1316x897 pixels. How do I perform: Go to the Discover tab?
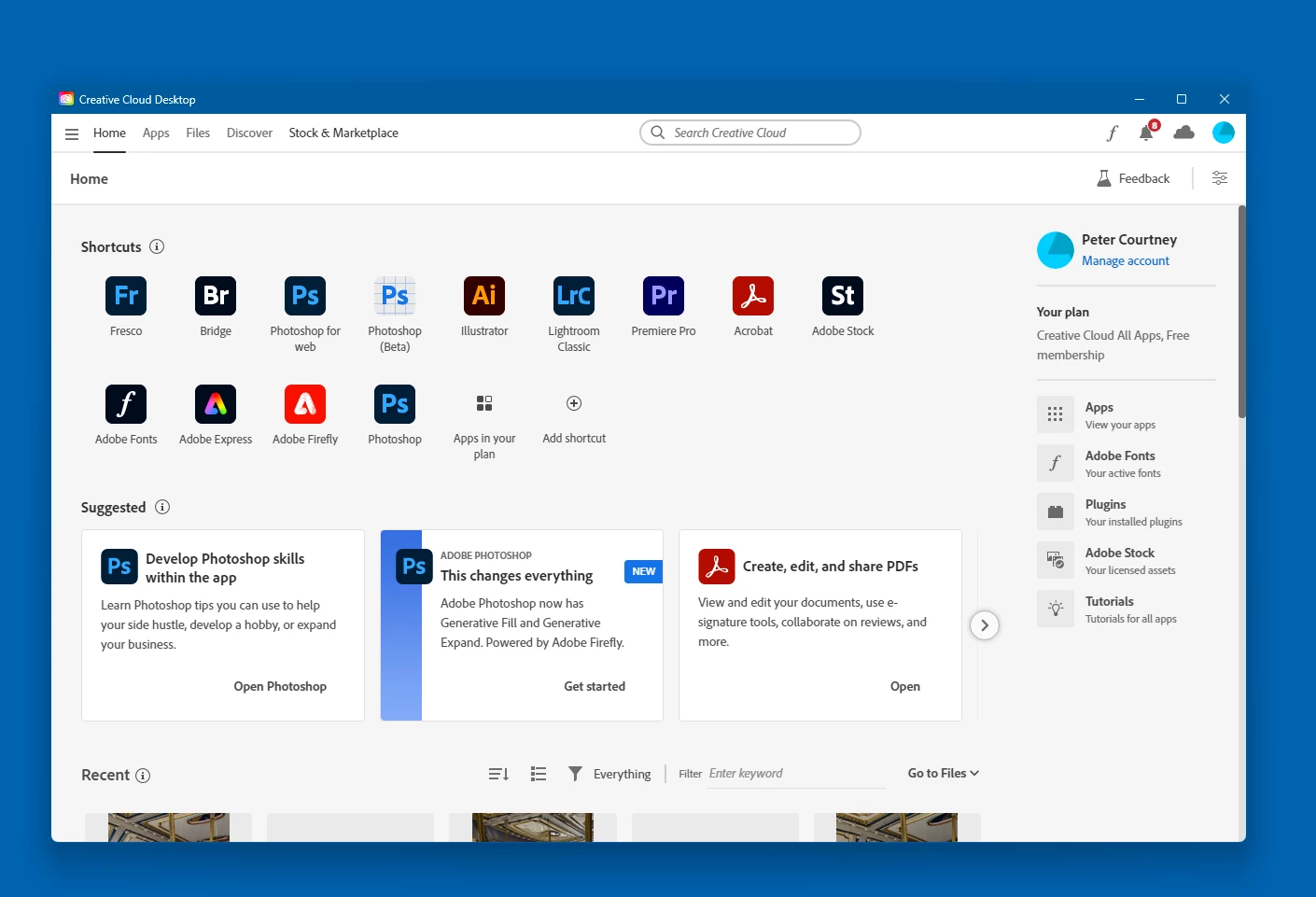[x=249, y=133]
